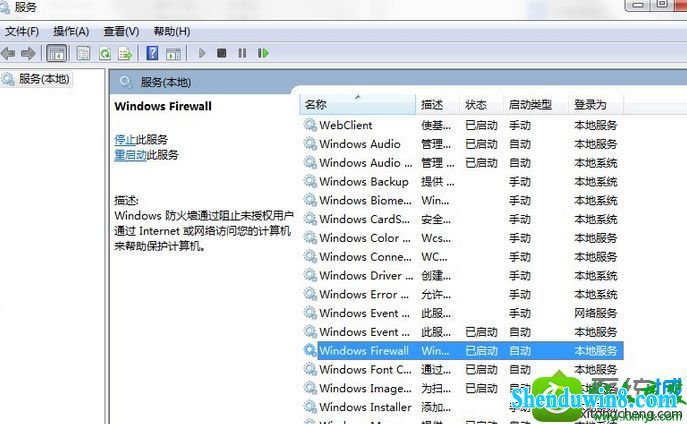Image resolution: width=687 pixels, height=424 pixels.
Task: Select the Windows Installer service row
Action: coord(462,407)
